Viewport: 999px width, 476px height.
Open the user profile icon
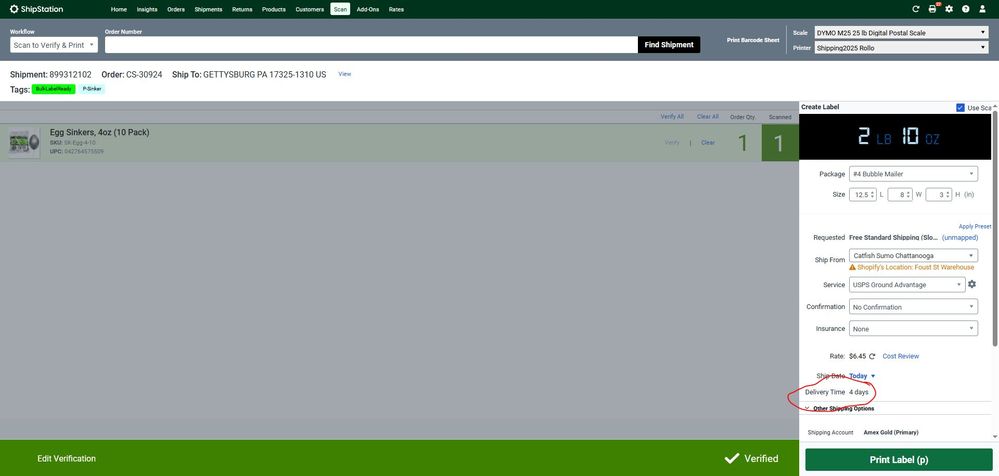click(983, 9)
